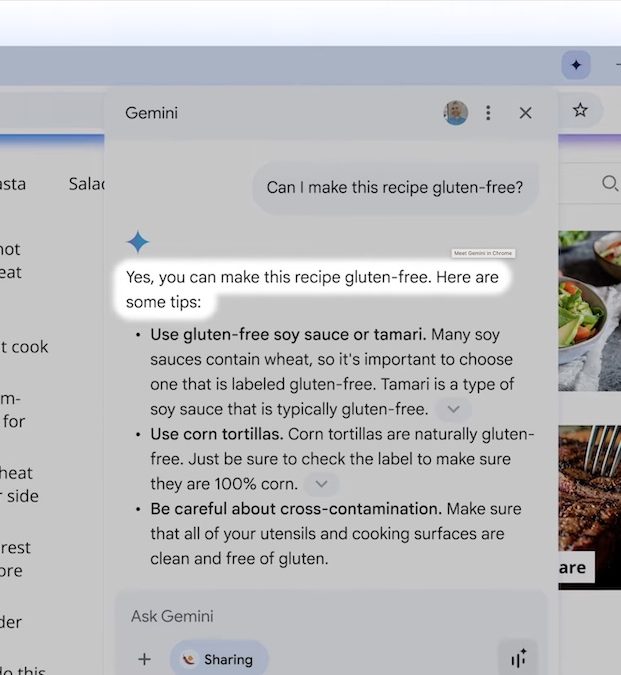The height and width of the screenshot is (675, 621).
Task: Click the white button overlaying the steak image
Action: pos(574,567)
